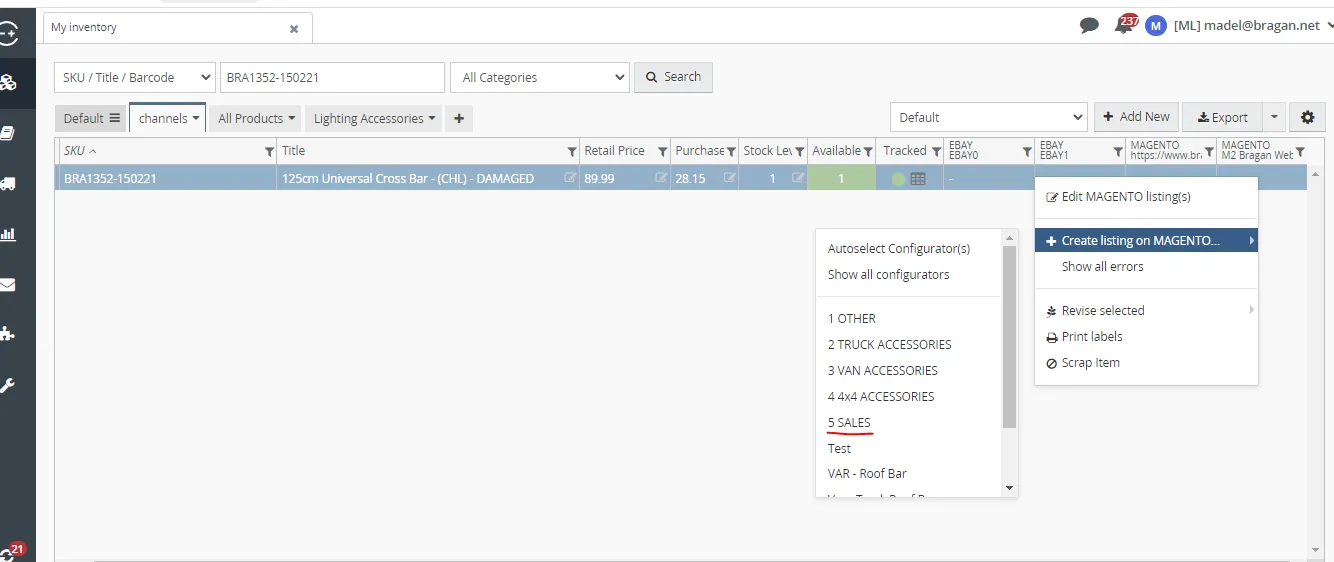The height and width of the screenshot is (562, 1334).
Task: Open the Default view dropdown at right
Action: (989, 117)
